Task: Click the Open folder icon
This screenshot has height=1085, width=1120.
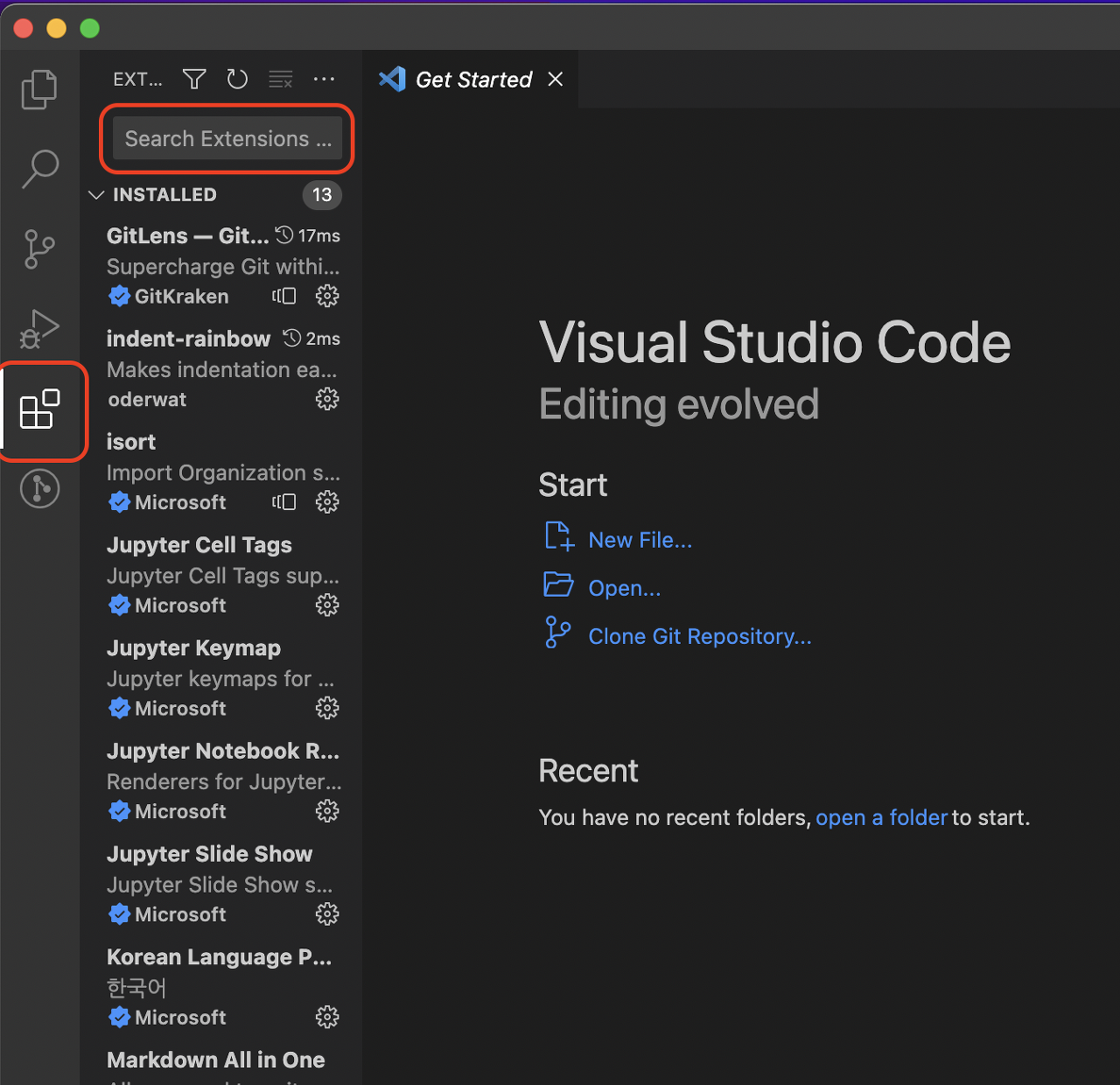Action: [x=558, y=584]
